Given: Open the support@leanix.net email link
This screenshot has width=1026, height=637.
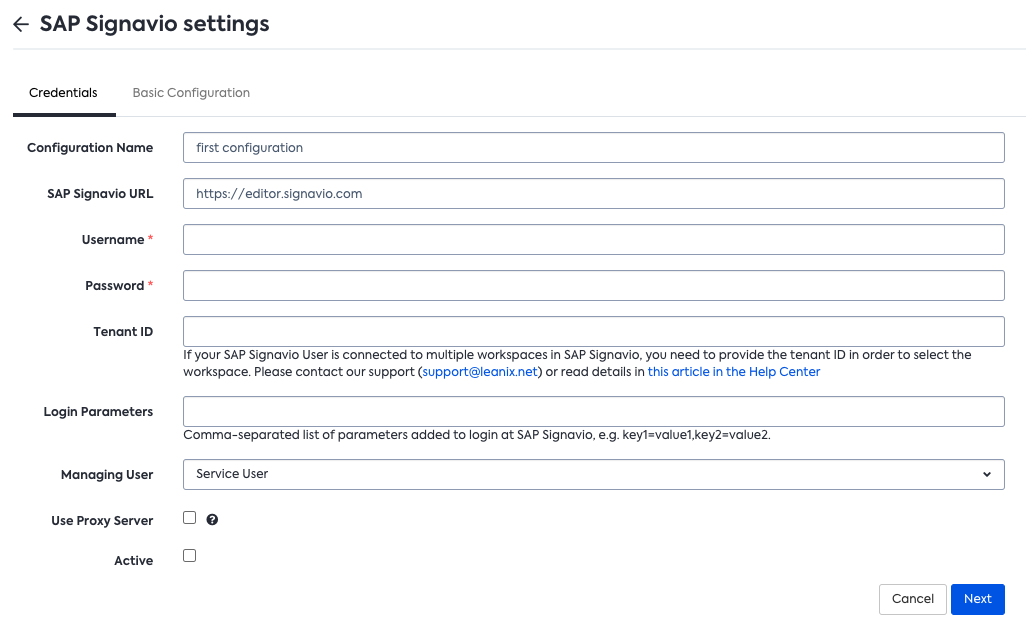Looking at the screenshot, I should point(481,372).
